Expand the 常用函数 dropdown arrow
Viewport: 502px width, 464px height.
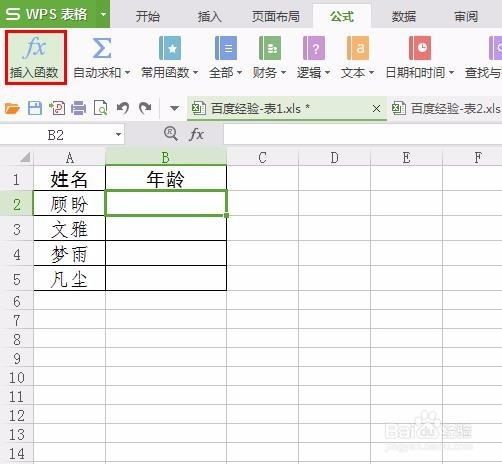[195, 72]
